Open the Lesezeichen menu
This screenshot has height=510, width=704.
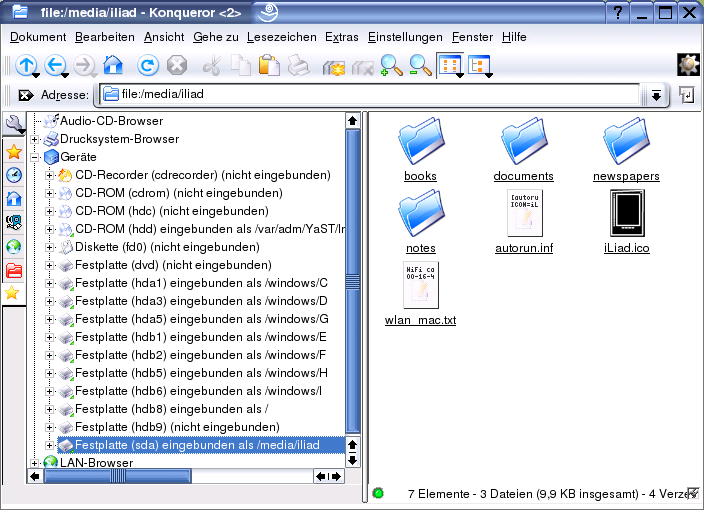pyautogui.click(x=282, y=37)
